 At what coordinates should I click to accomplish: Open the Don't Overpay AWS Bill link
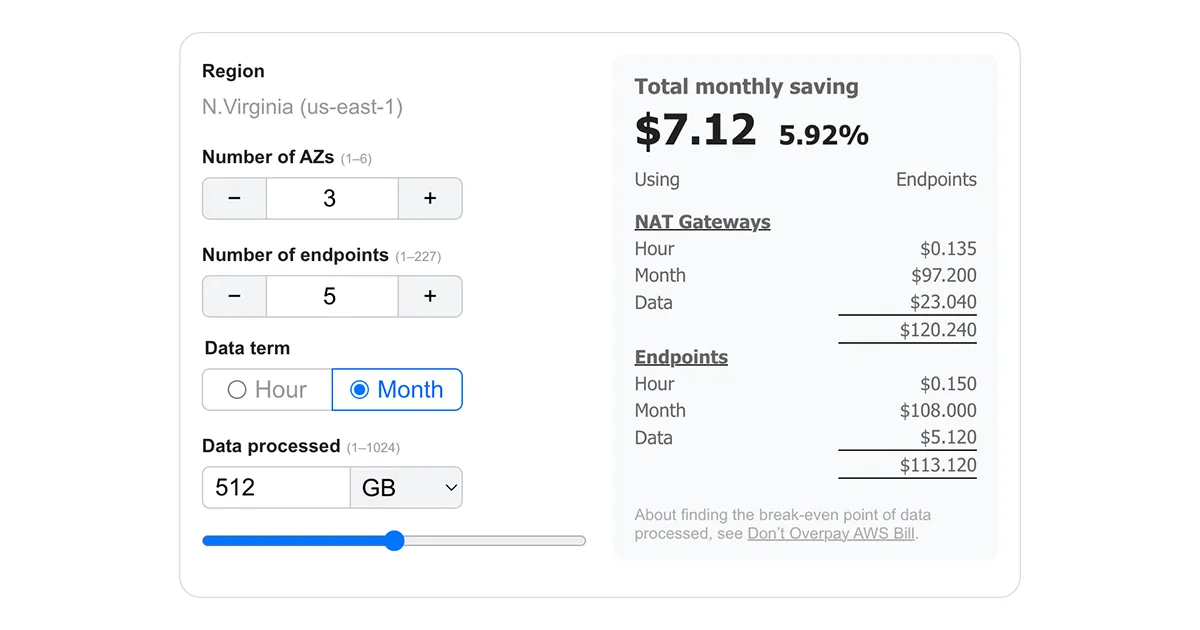coord(831,533)
